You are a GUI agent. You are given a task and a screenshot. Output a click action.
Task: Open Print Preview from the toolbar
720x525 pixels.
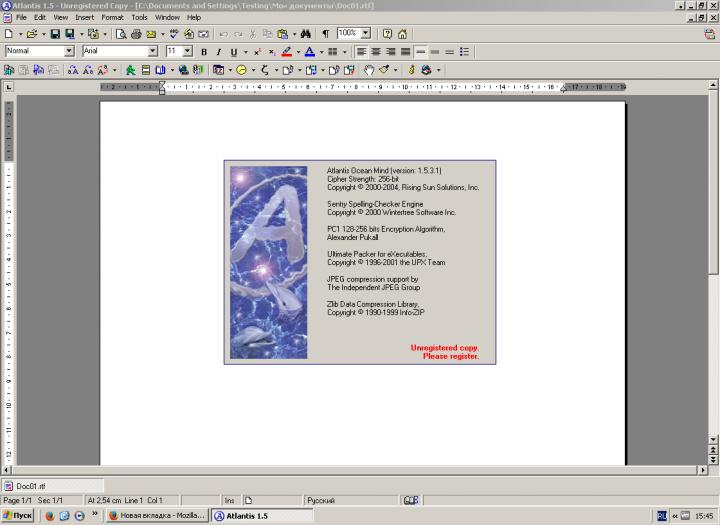pyautogui.click(x=121, y=34)
